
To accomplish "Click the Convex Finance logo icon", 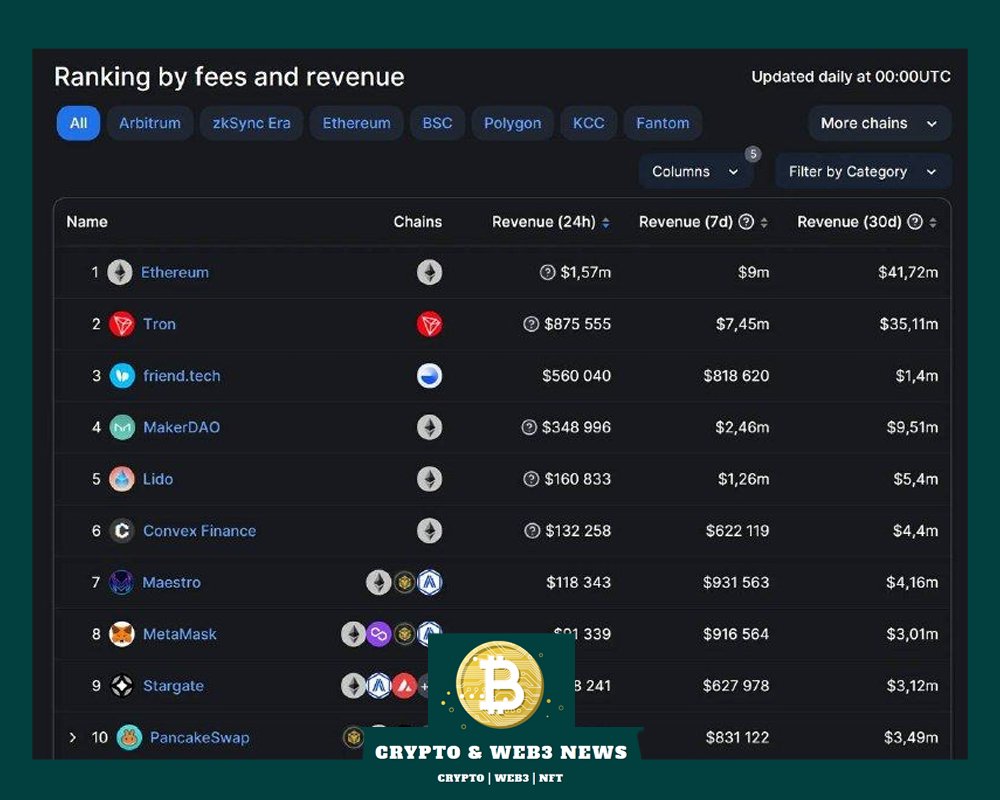I will [x=121, y=531].
